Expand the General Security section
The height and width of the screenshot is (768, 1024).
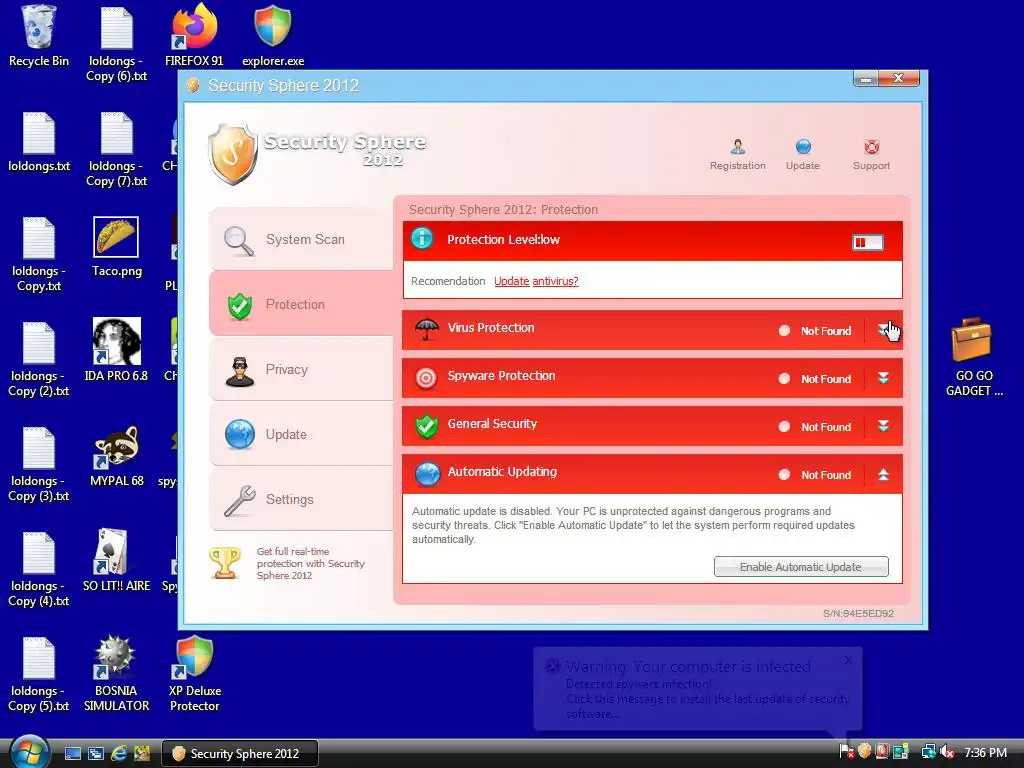[x=883, y=426]
